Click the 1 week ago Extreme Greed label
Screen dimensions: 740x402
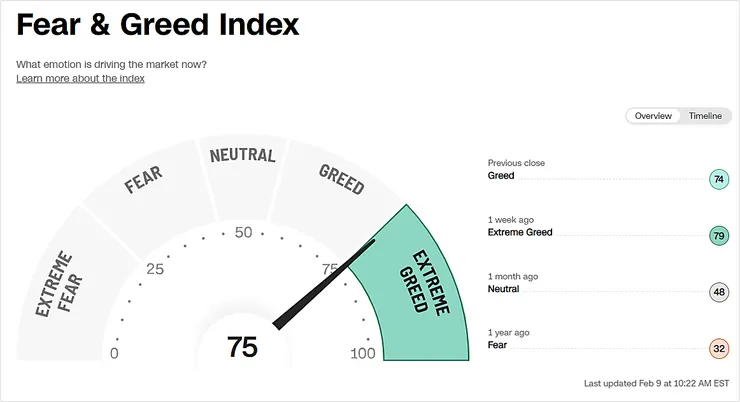point(520,232)
